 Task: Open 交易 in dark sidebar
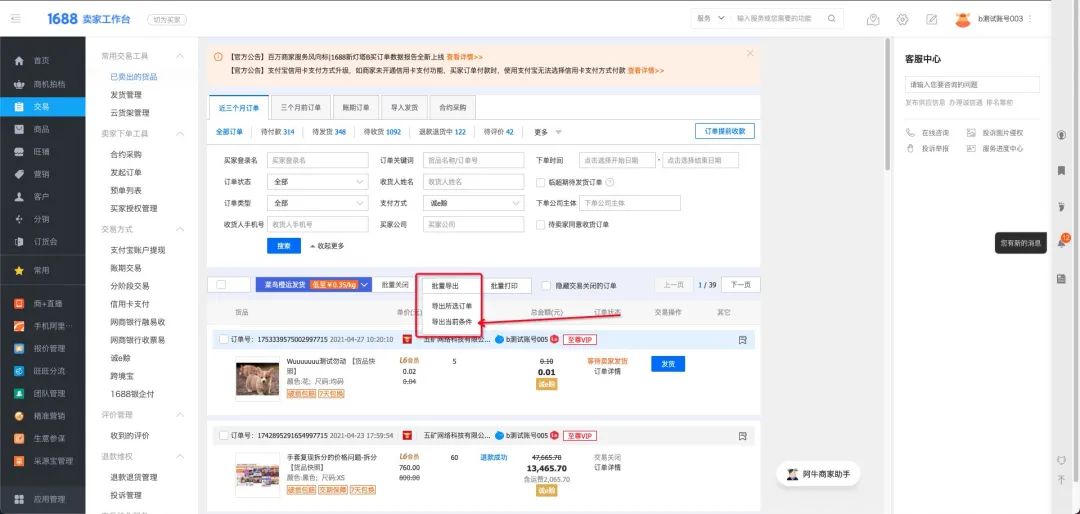(41, 107)
